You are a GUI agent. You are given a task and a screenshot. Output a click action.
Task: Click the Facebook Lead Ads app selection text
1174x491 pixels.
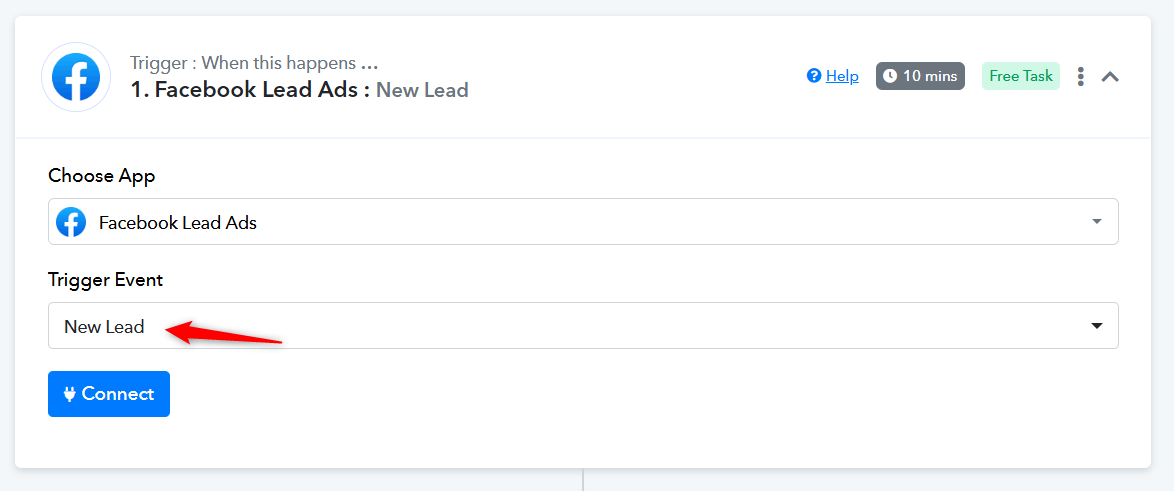pos(178,223)
